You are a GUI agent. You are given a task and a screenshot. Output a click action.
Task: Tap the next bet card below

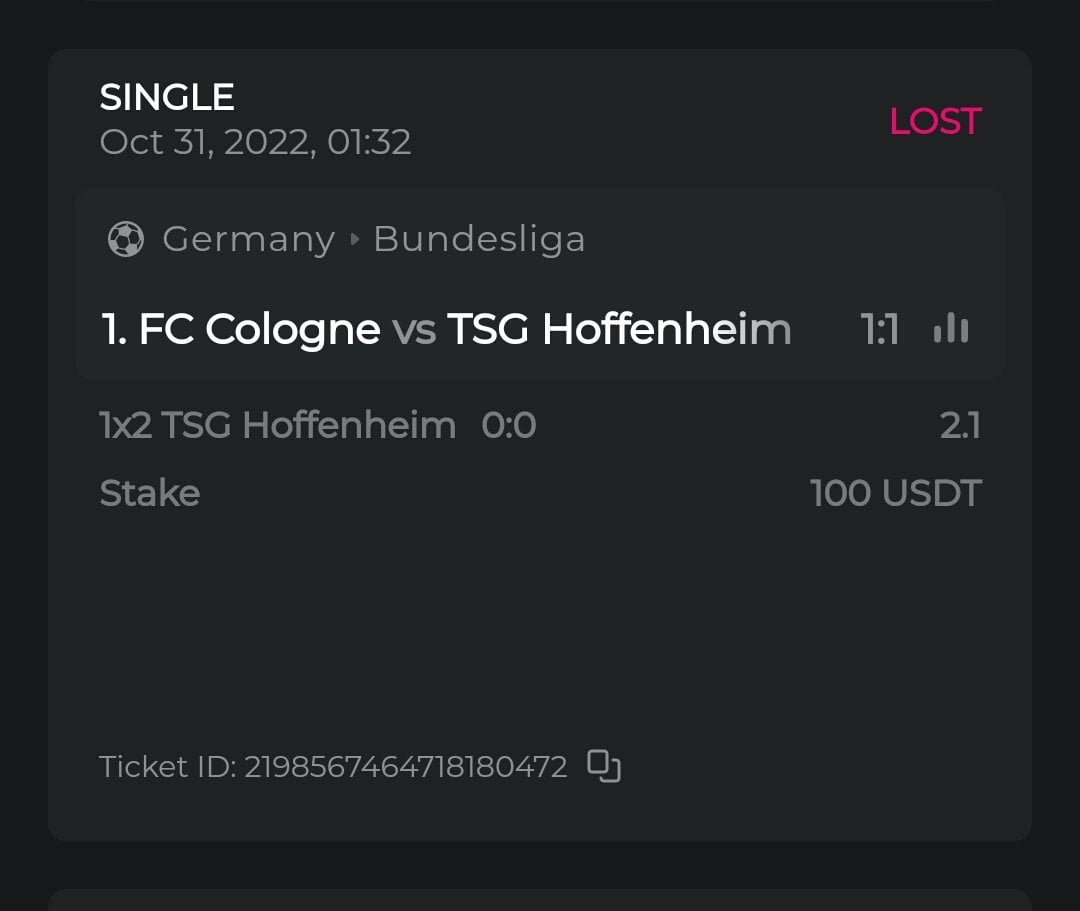point(540,900)
